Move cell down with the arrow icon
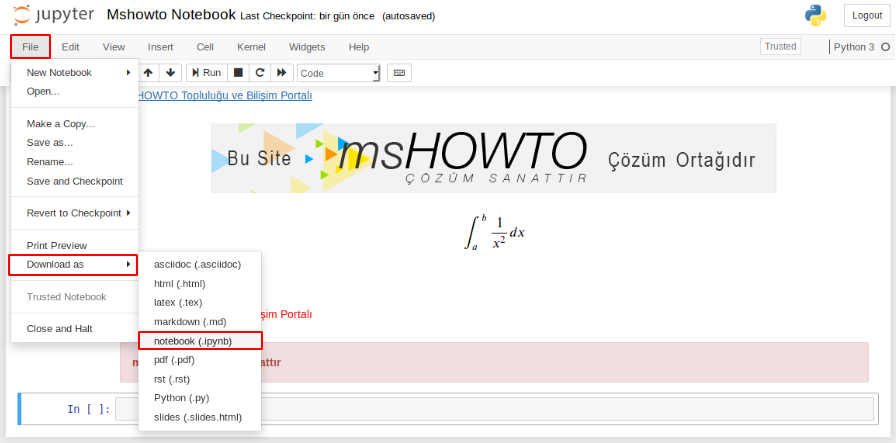Screen dimensions: 896x443 [x=170, y=73]
